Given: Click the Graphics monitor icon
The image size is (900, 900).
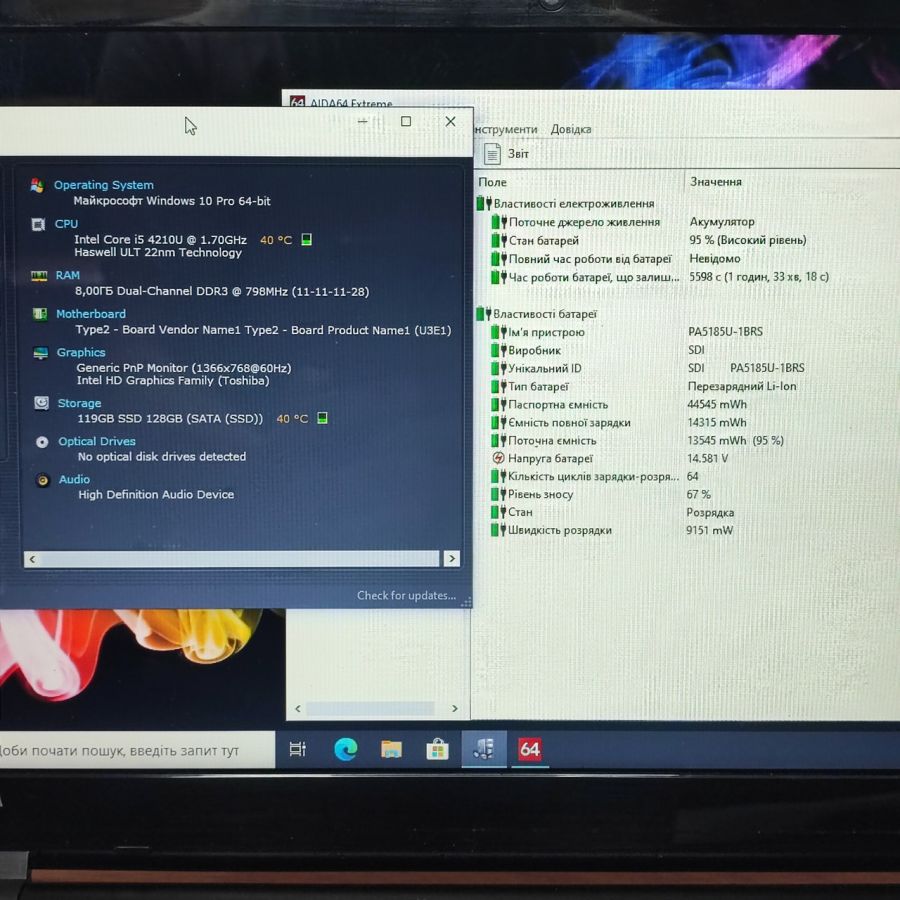Looking at the screenshot, I should pos(40,353).
